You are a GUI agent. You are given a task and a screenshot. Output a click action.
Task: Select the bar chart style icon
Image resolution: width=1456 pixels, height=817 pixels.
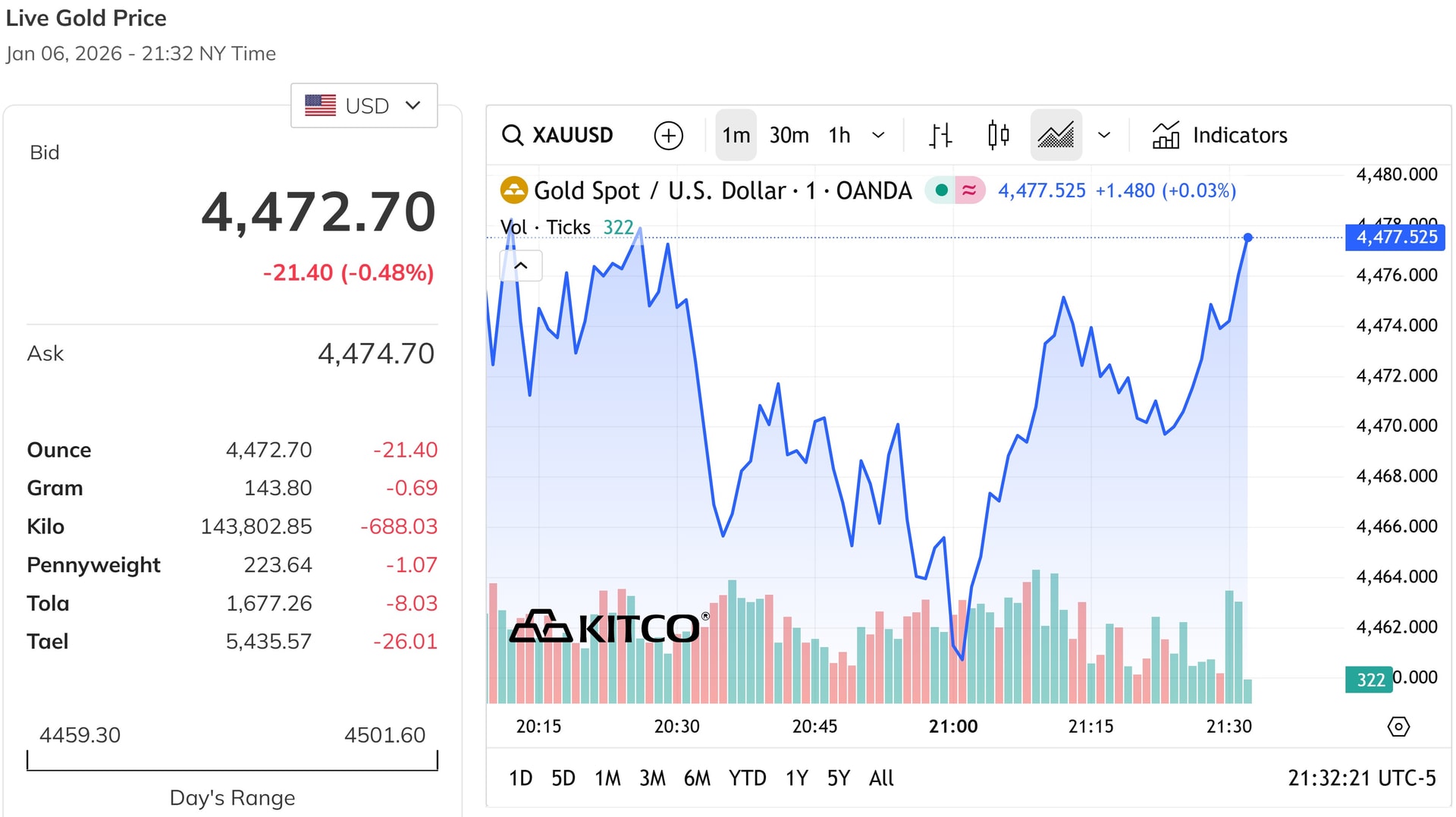point(940,135)
